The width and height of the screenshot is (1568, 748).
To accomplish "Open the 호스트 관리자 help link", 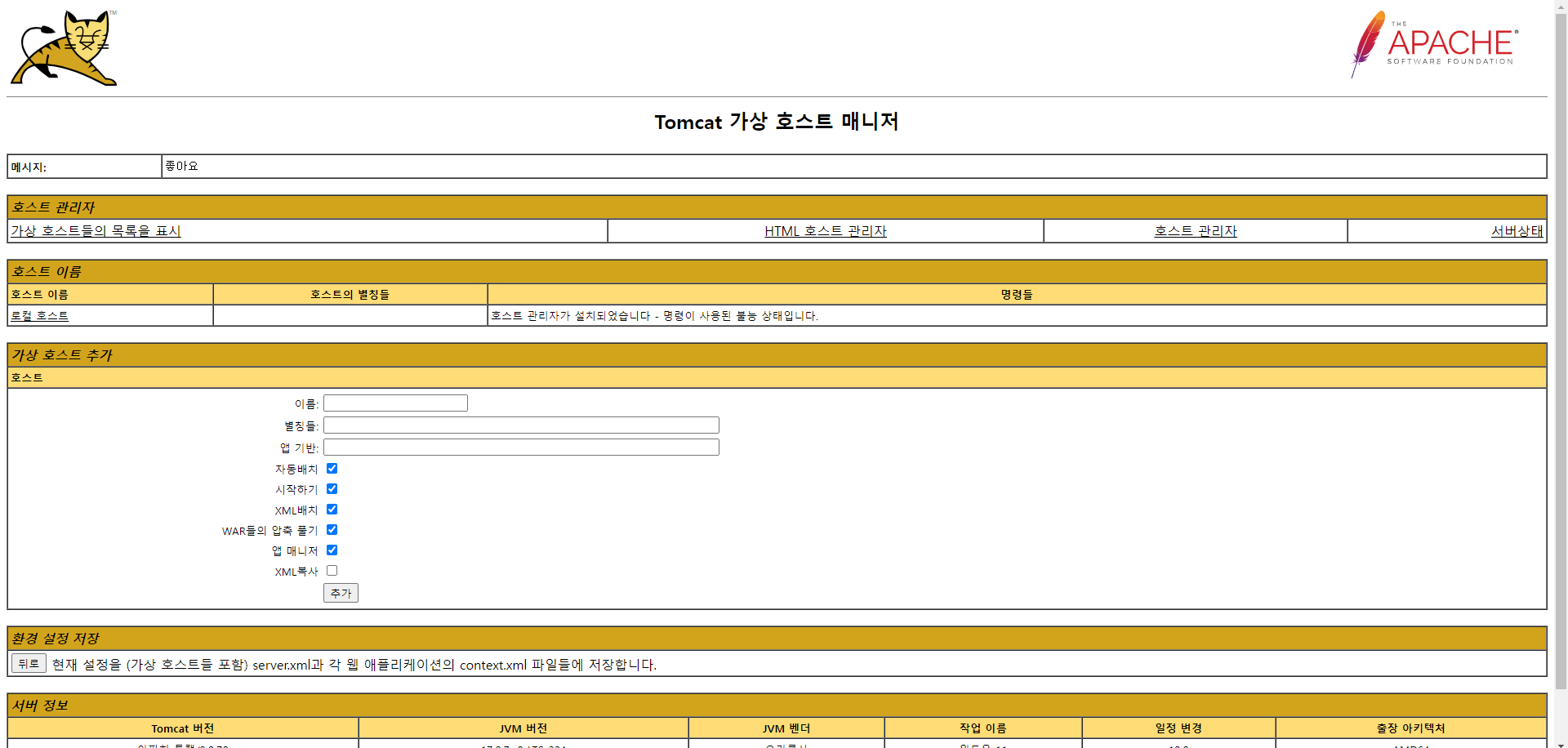I will [1196, 231].
